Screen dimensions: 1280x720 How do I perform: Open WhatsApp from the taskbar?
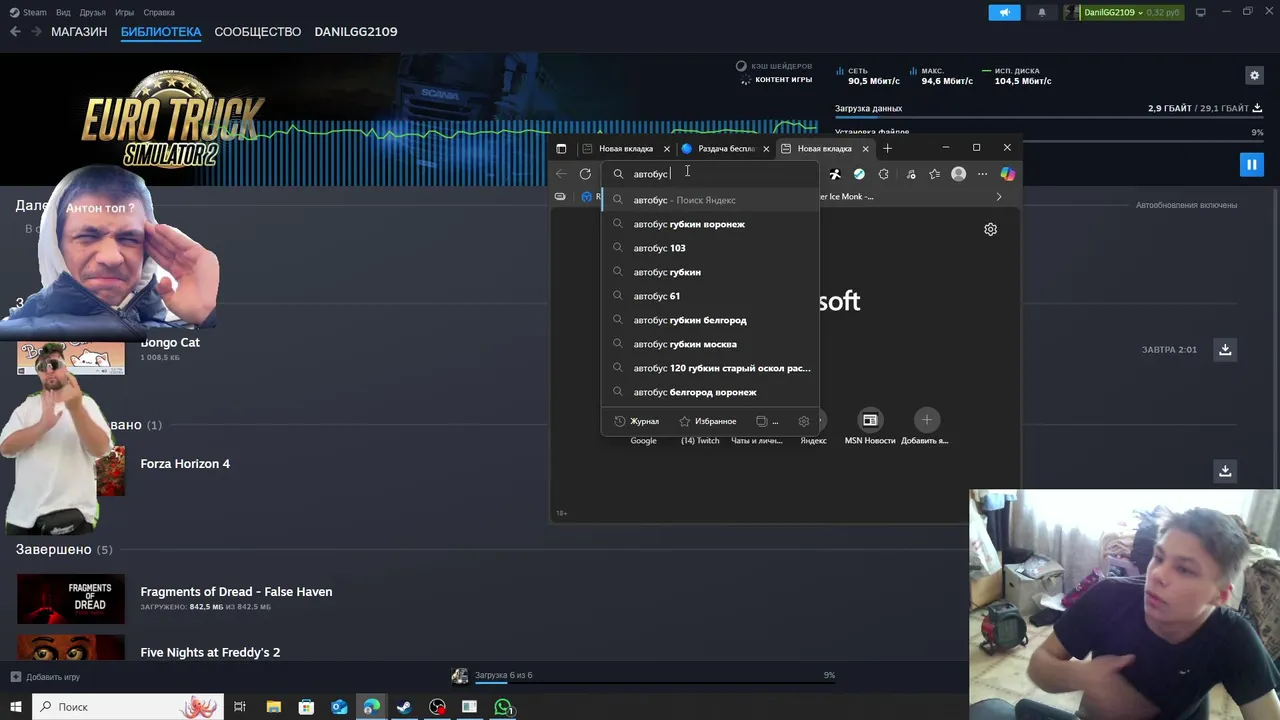coord(503,707)
